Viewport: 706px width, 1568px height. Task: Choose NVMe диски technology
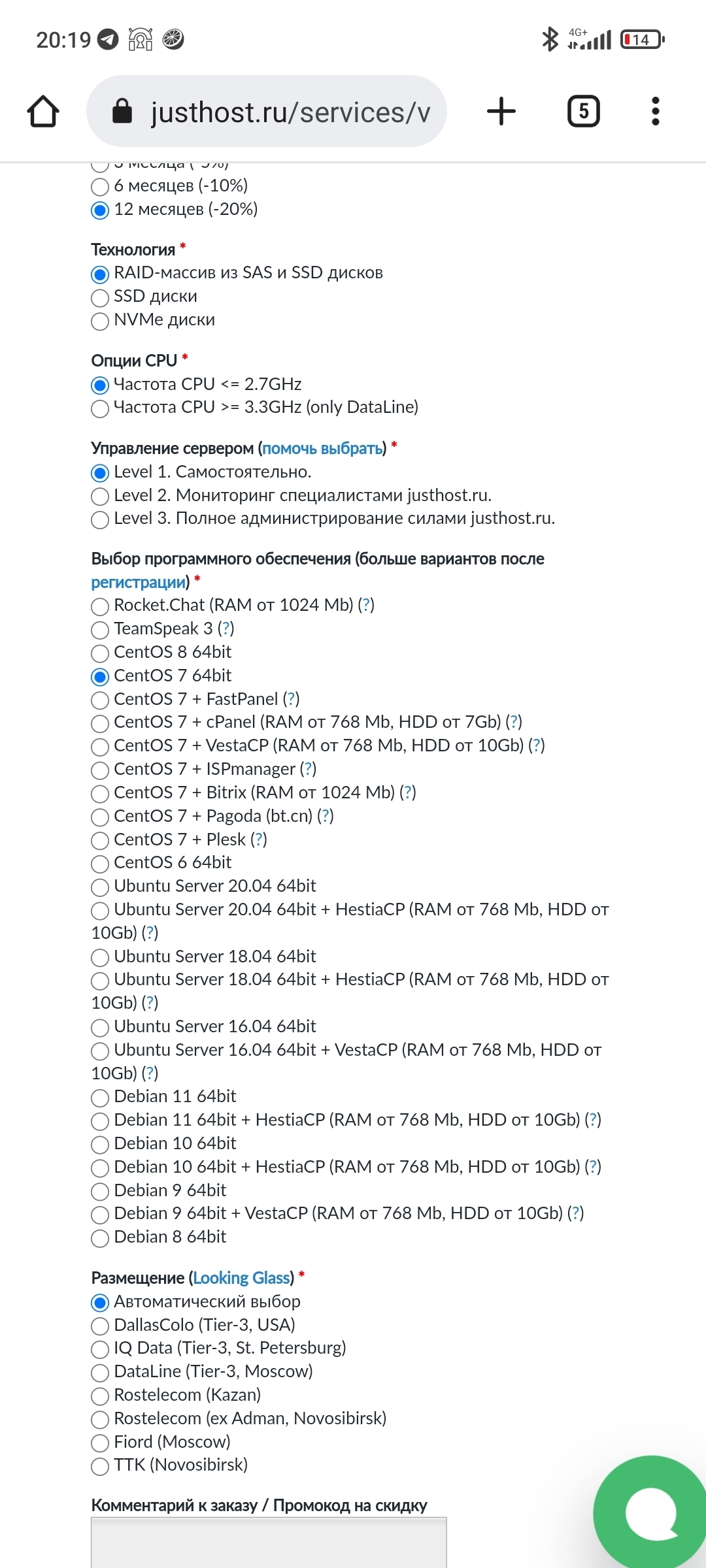tap(100, 321)
